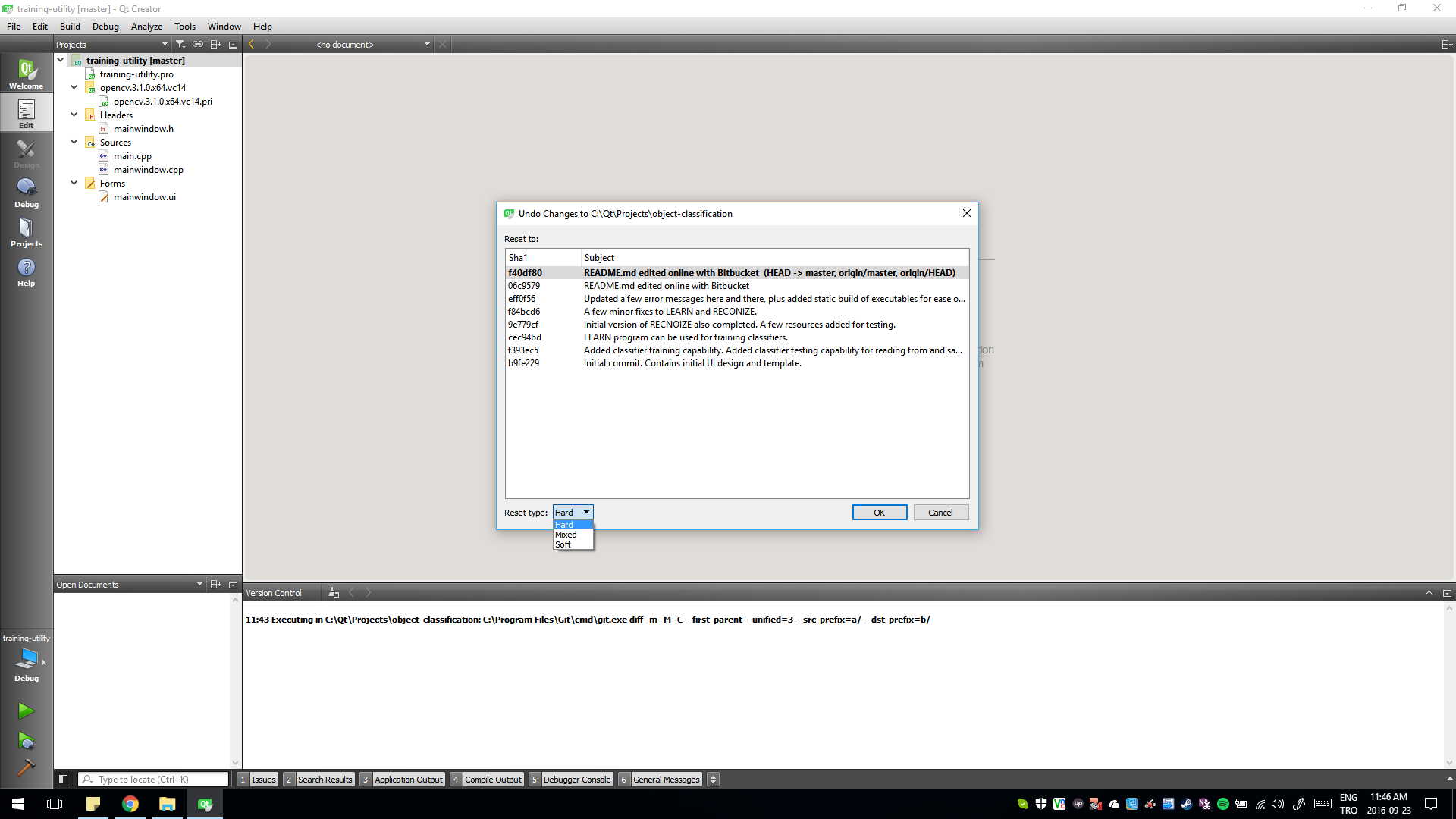Show the Application Output pane
This screenshot has width=1456, height=819.
click(x=402, y=779)
